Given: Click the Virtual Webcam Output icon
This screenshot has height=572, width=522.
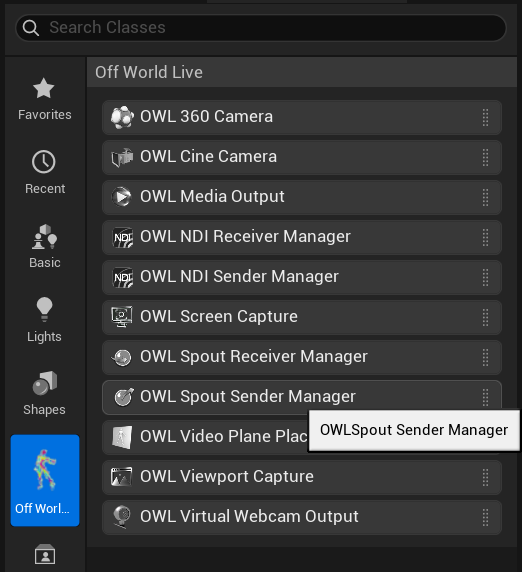Looking at the screenshot, I should (122, 517).
